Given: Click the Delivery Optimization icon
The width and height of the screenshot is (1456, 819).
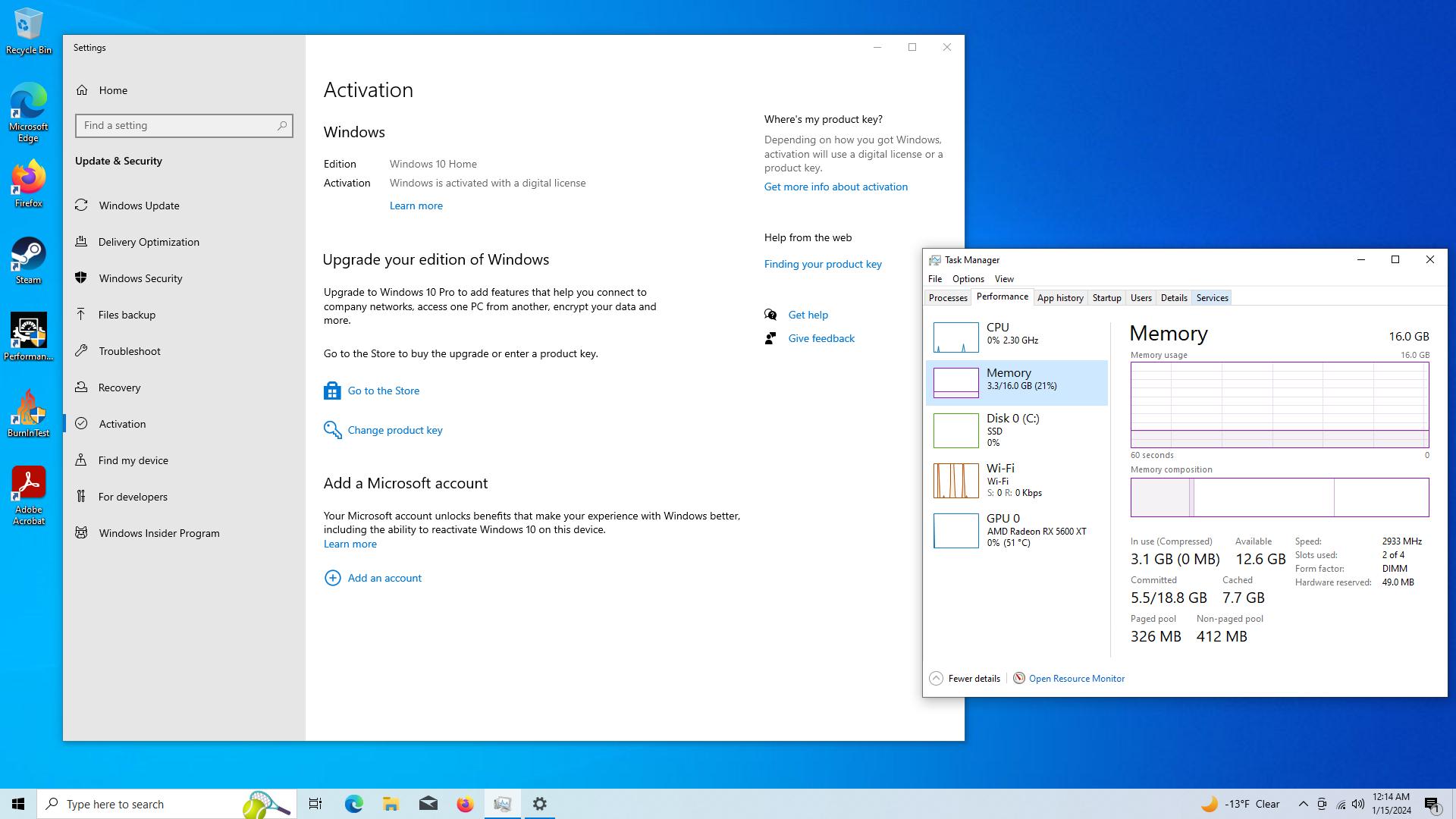Looking at the screenshot, I should [81, 242].
